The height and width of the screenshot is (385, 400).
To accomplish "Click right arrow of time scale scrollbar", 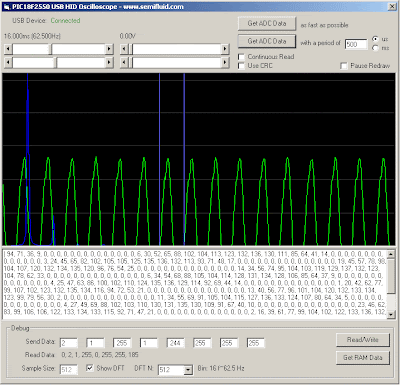I will pyautogui.click(x=109, y=49).
